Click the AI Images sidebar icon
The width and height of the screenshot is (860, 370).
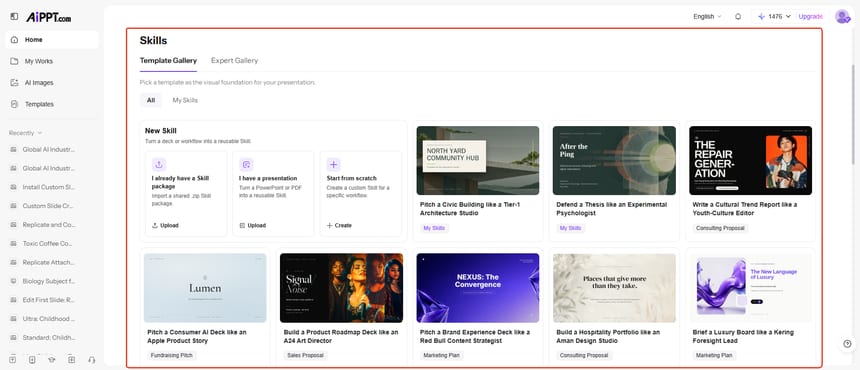(x=14, y=83)
